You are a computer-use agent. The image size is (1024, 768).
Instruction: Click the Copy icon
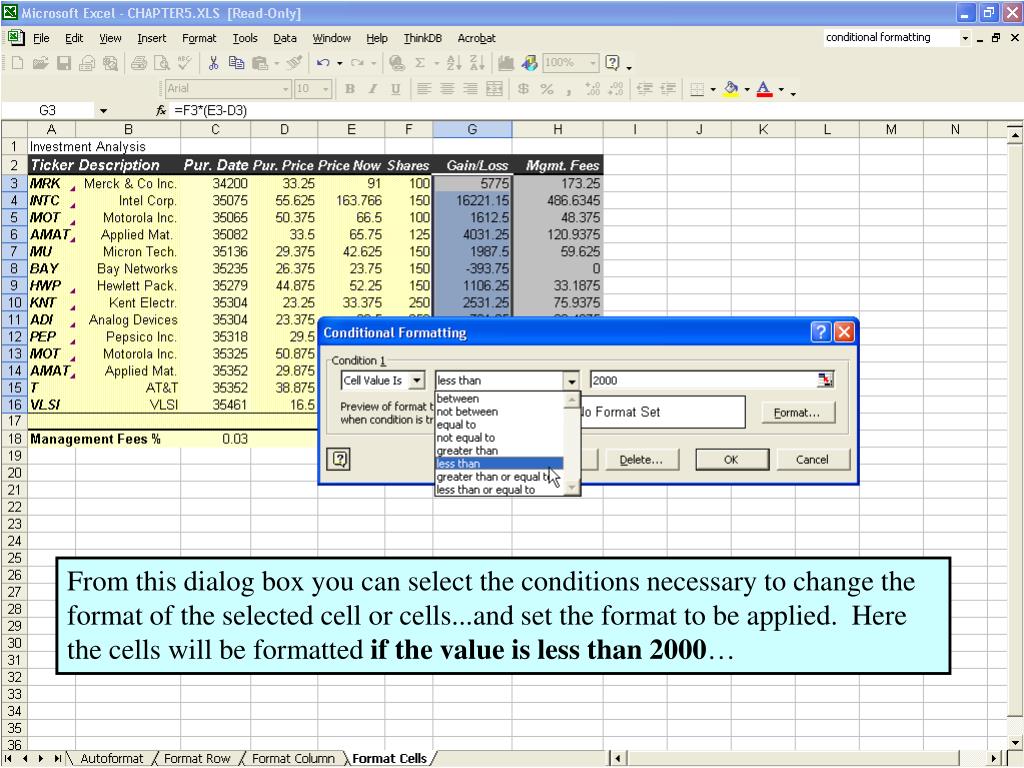click(236, 63)
